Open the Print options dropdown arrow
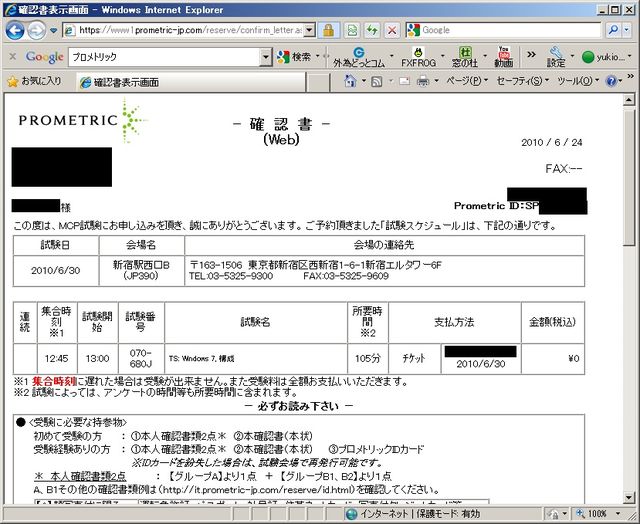 tap(435, 81)
